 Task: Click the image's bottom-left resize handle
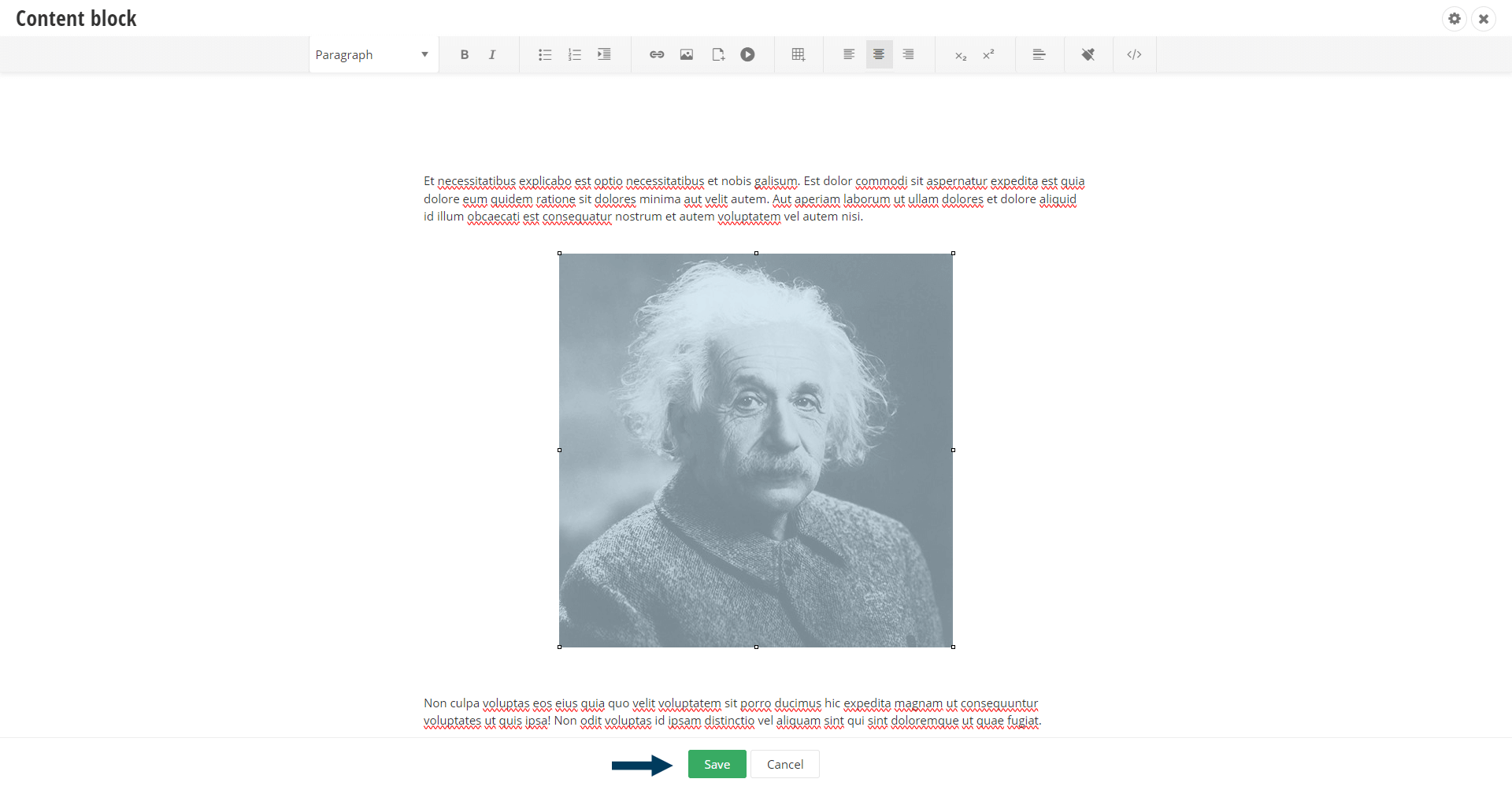click(x=559, y=647)
